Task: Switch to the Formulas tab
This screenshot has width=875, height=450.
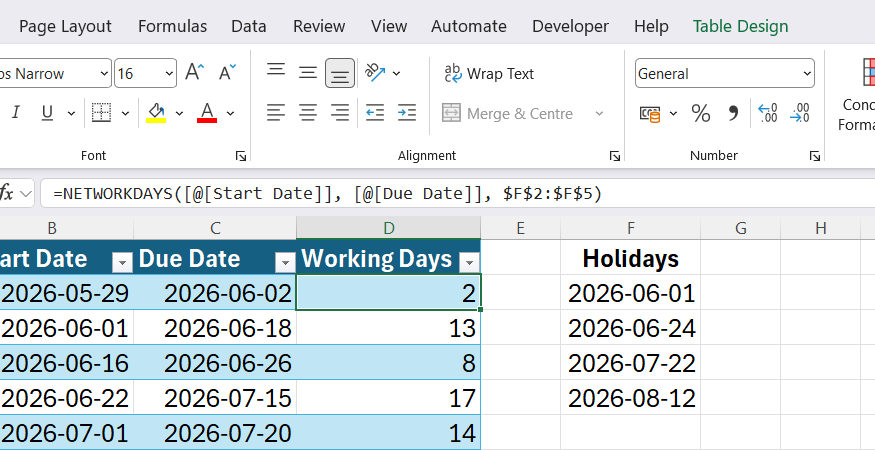Action: pos(172,26)
